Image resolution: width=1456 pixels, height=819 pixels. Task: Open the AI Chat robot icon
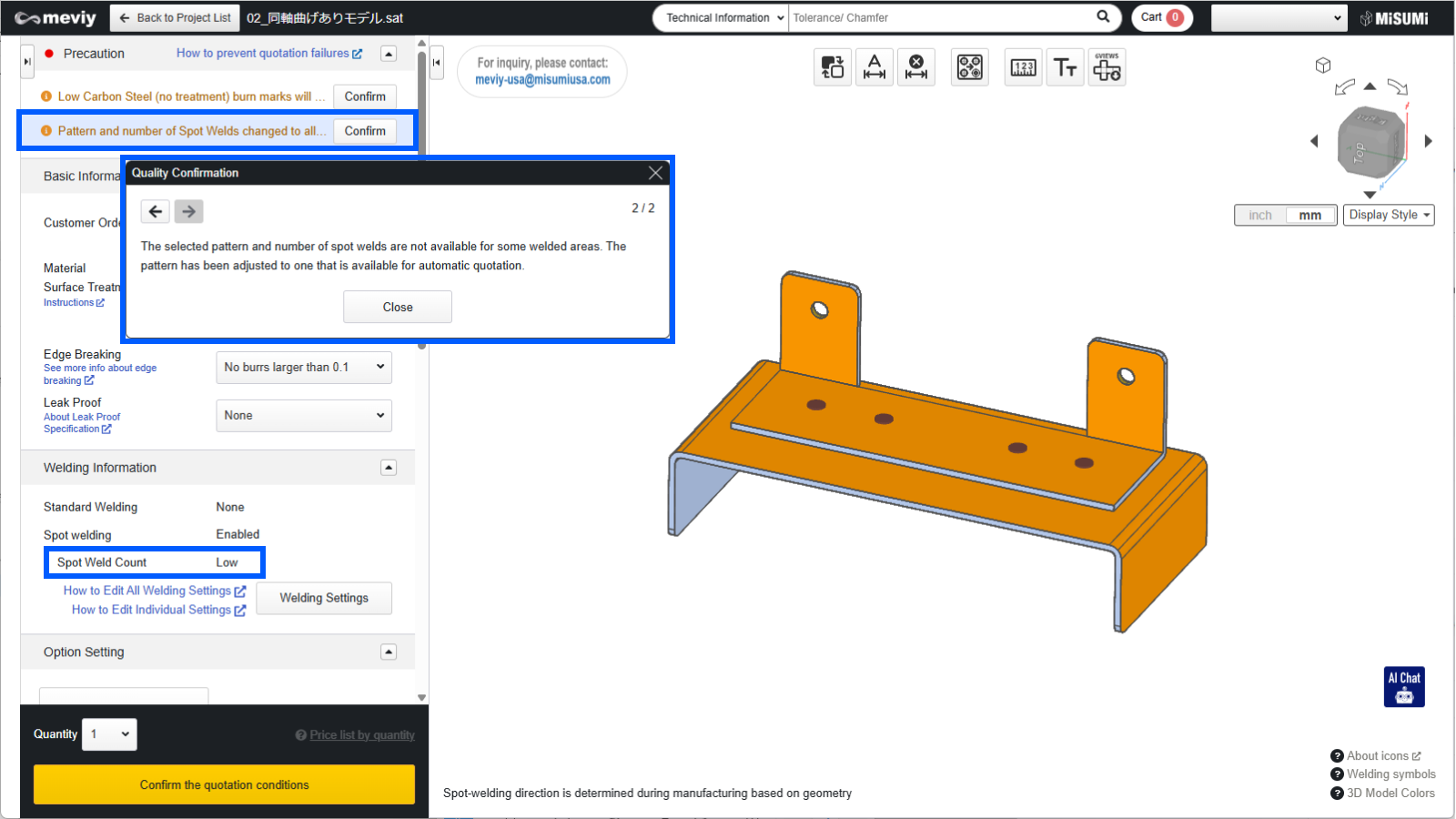1404,687
